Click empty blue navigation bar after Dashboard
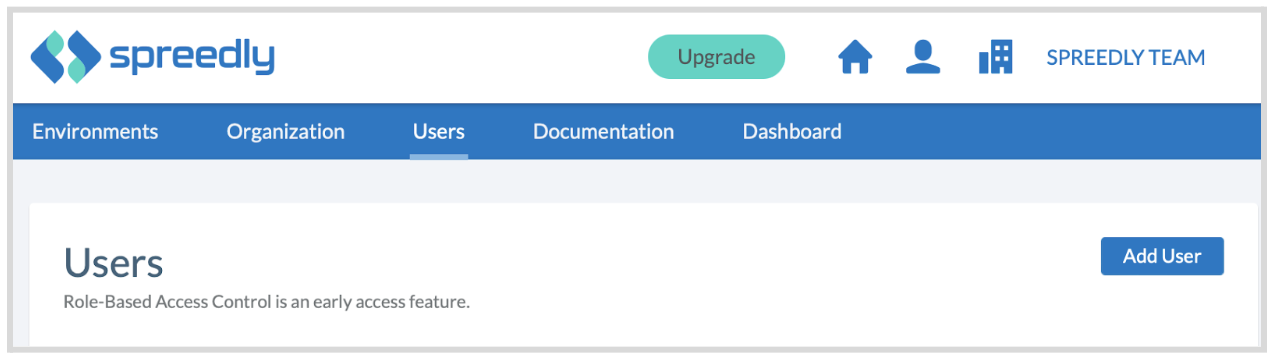This screenshot has width=1272, height=360. pyautogui.click(x=1050, y=131)
